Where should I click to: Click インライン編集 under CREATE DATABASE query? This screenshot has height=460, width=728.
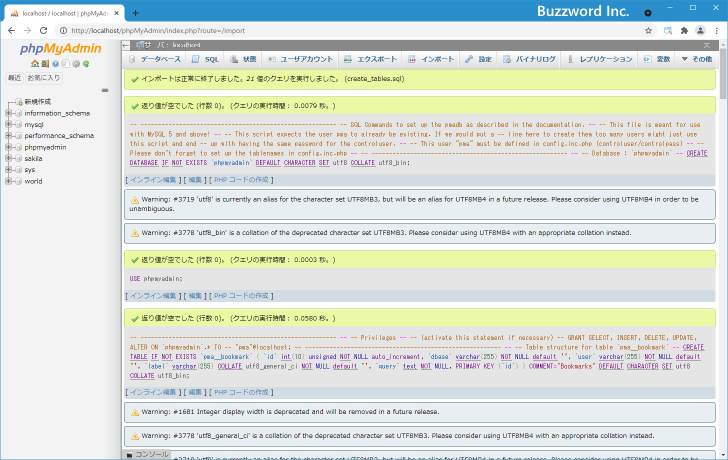click(x=153, y=180)
